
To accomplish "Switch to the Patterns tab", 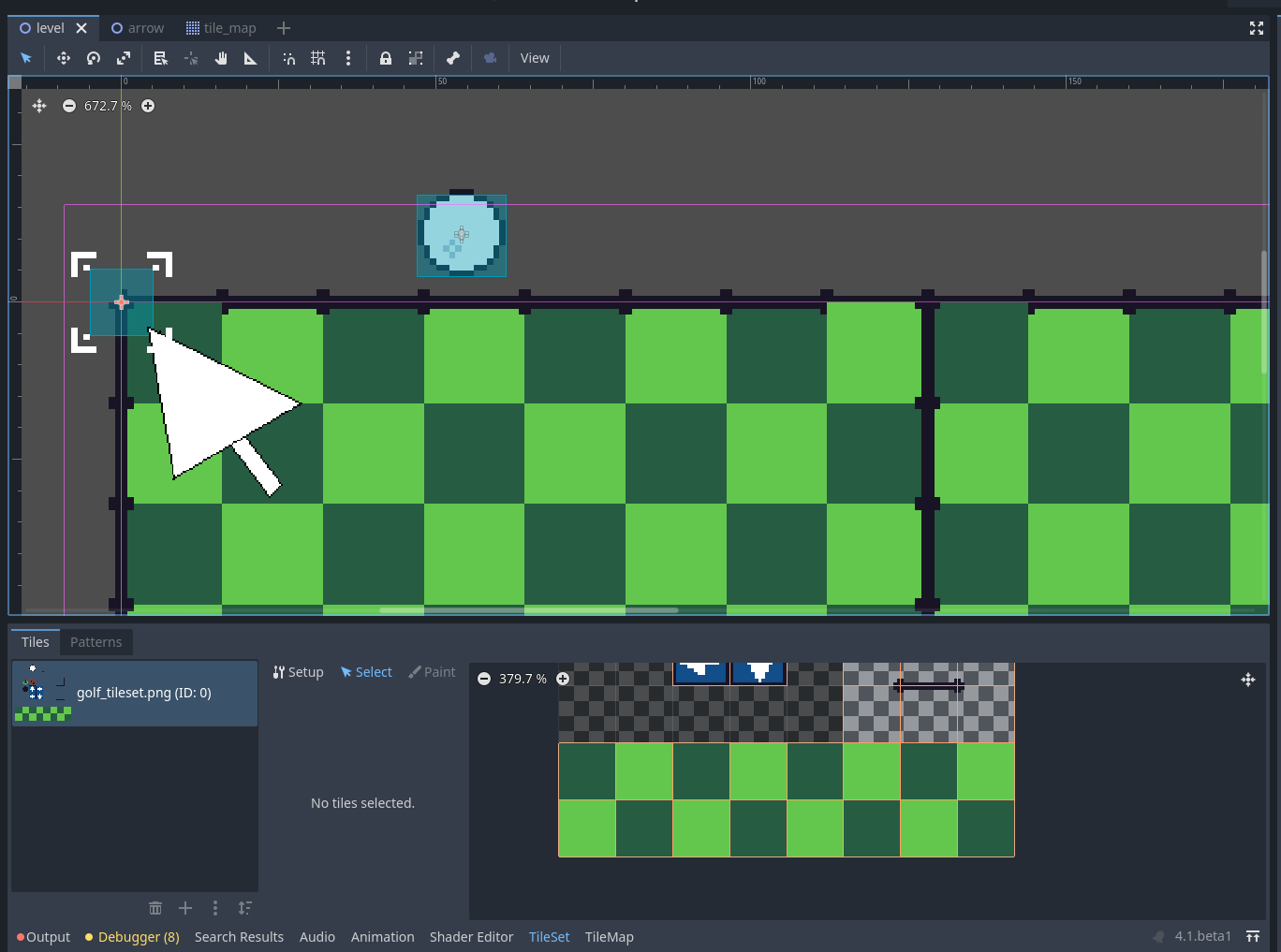I will coord(96,641).
